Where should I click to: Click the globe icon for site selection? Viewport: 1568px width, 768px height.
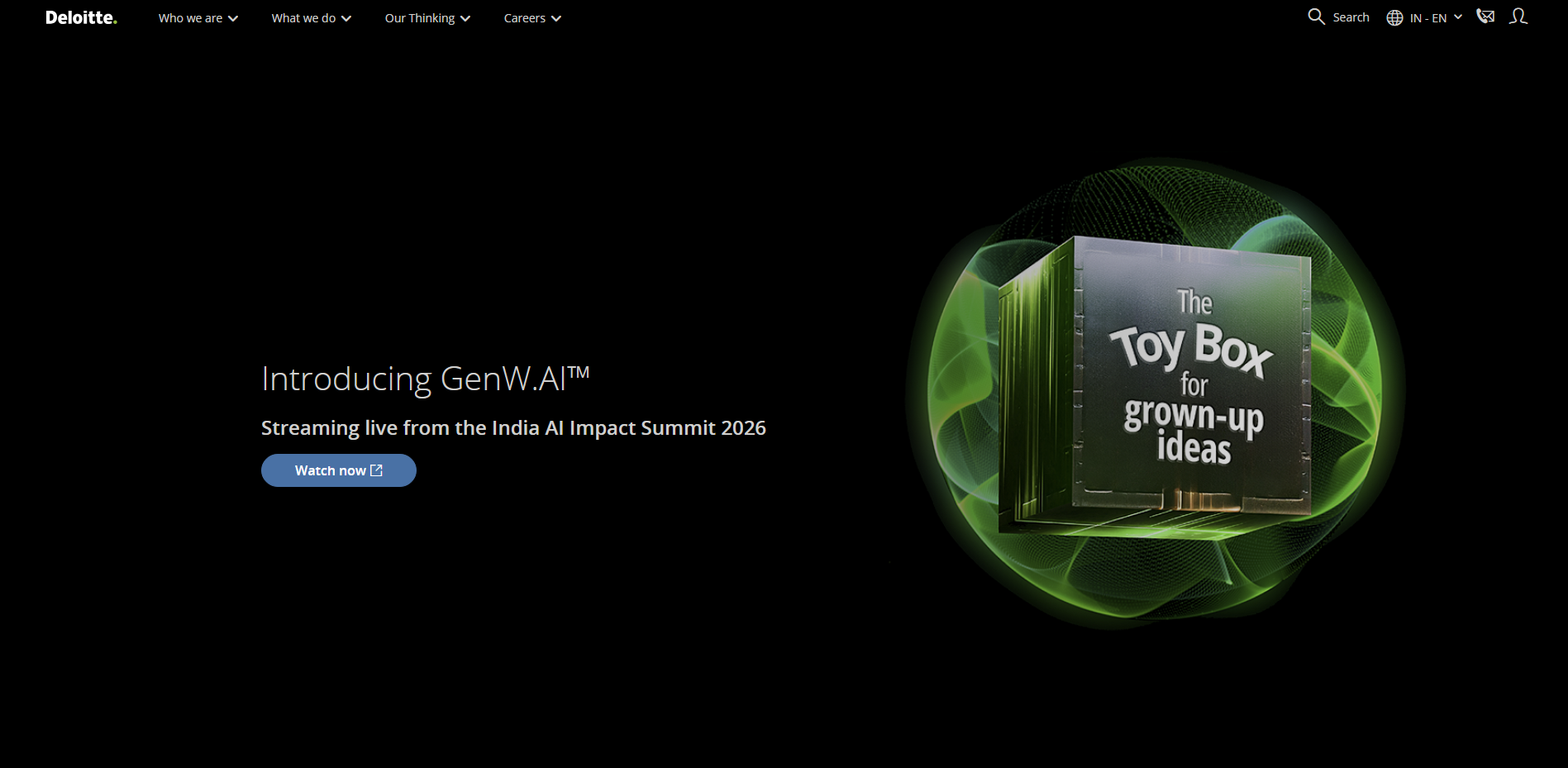pos(1394,18)
